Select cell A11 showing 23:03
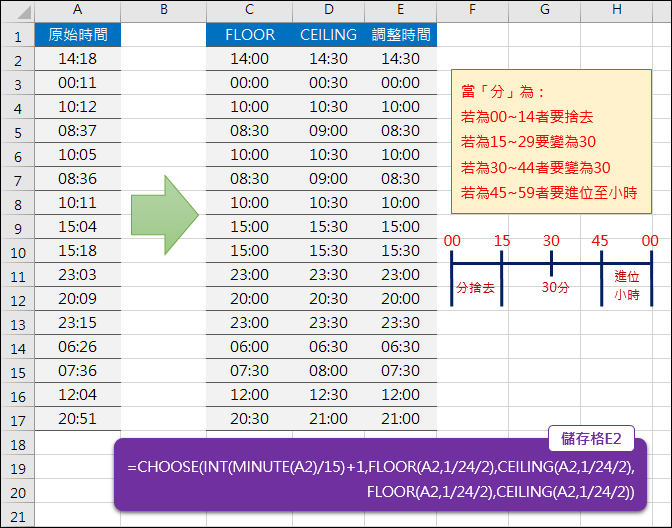This screenshot has height=528, width=672. coord(78,275)
